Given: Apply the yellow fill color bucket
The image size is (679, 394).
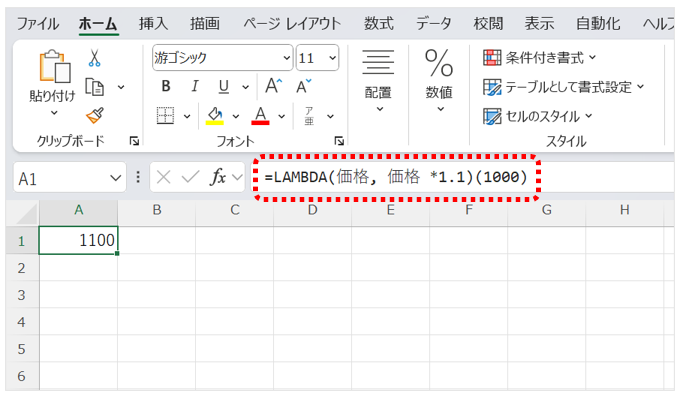Looking at the screenshot, I should tap(215, 116).
